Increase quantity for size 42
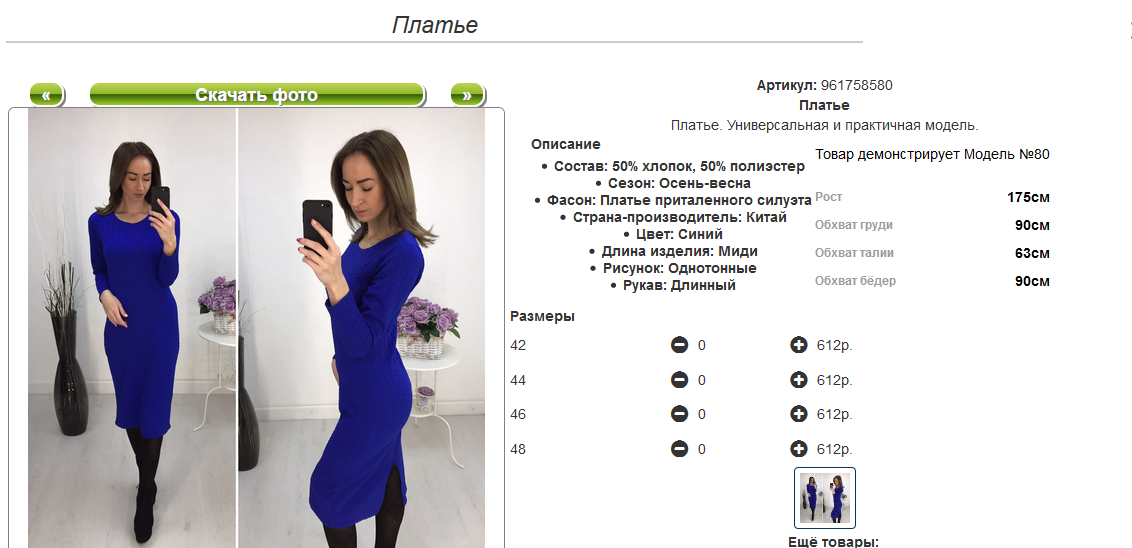Image resolution: width=1132 pixels, height=548 pixels. point(798,345)
